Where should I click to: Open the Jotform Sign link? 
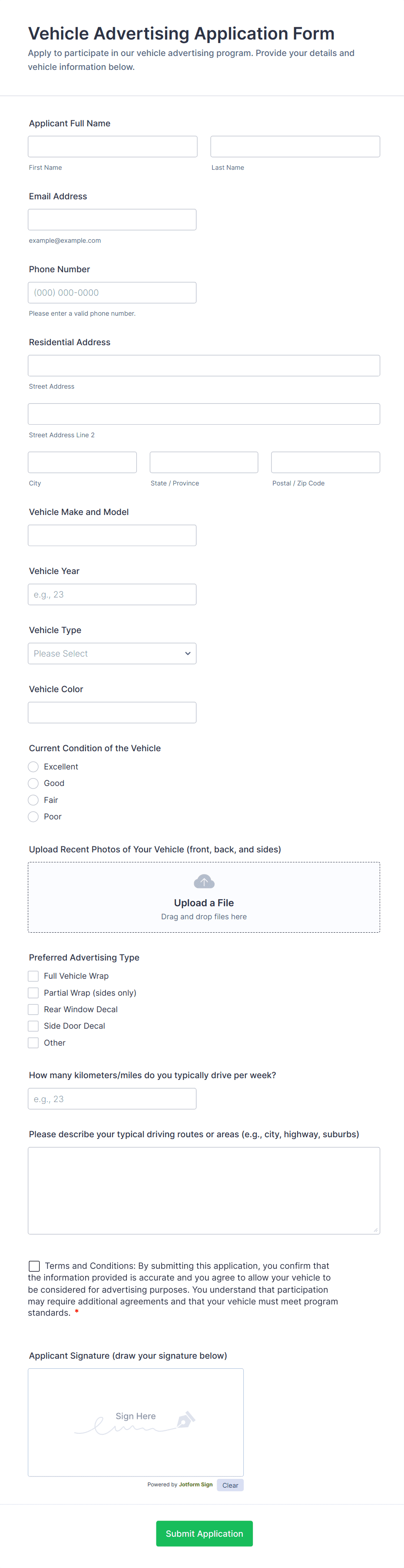pyautogui.click(x=195, y=1484)
